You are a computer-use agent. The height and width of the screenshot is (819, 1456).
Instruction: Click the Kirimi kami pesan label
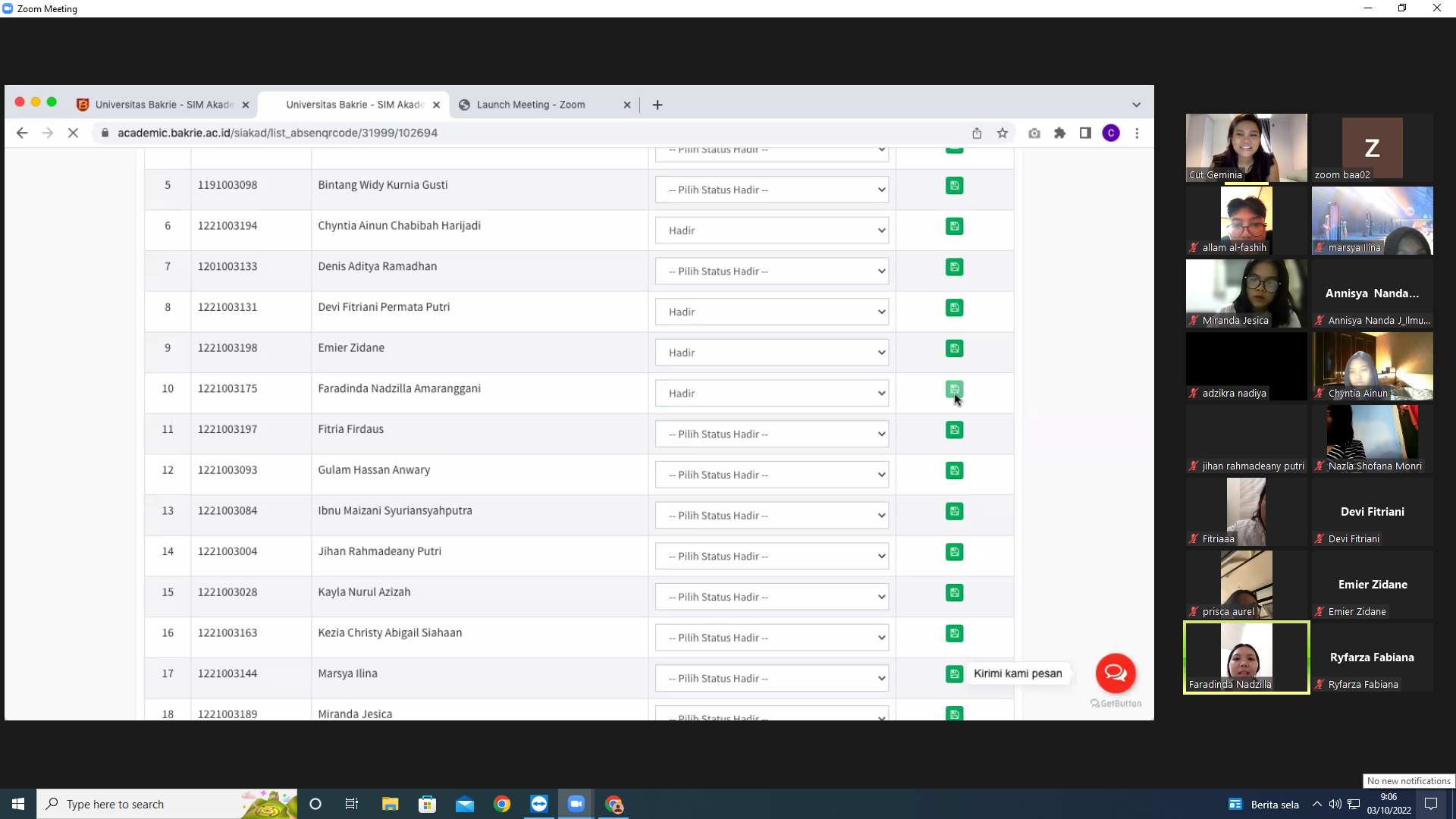point(1018,673)
